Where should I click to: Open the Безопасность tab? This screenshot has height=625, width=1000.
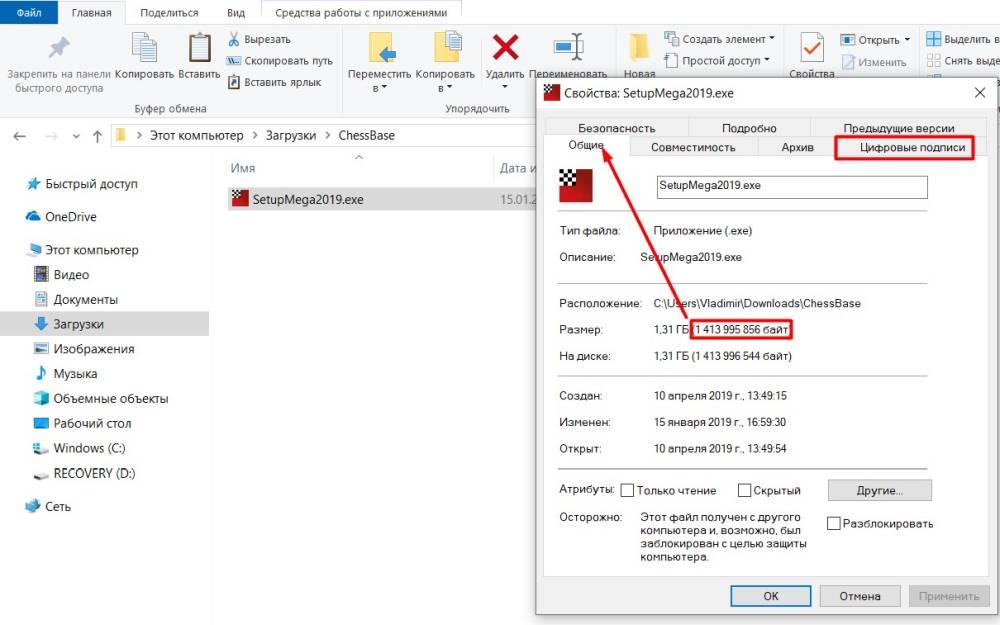616,128
